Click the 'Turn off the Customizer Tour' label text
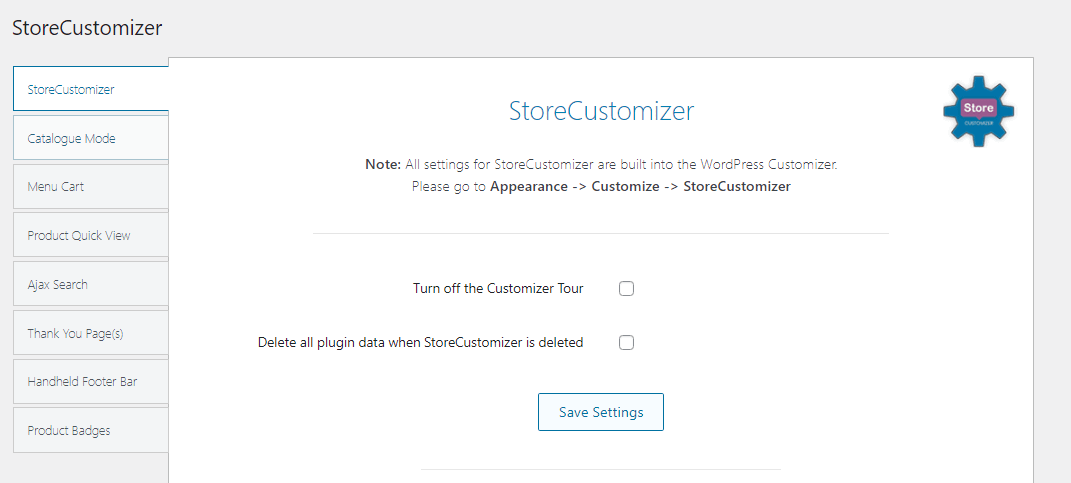Screen dimensions: 1071x483 (x=498, y=289)
